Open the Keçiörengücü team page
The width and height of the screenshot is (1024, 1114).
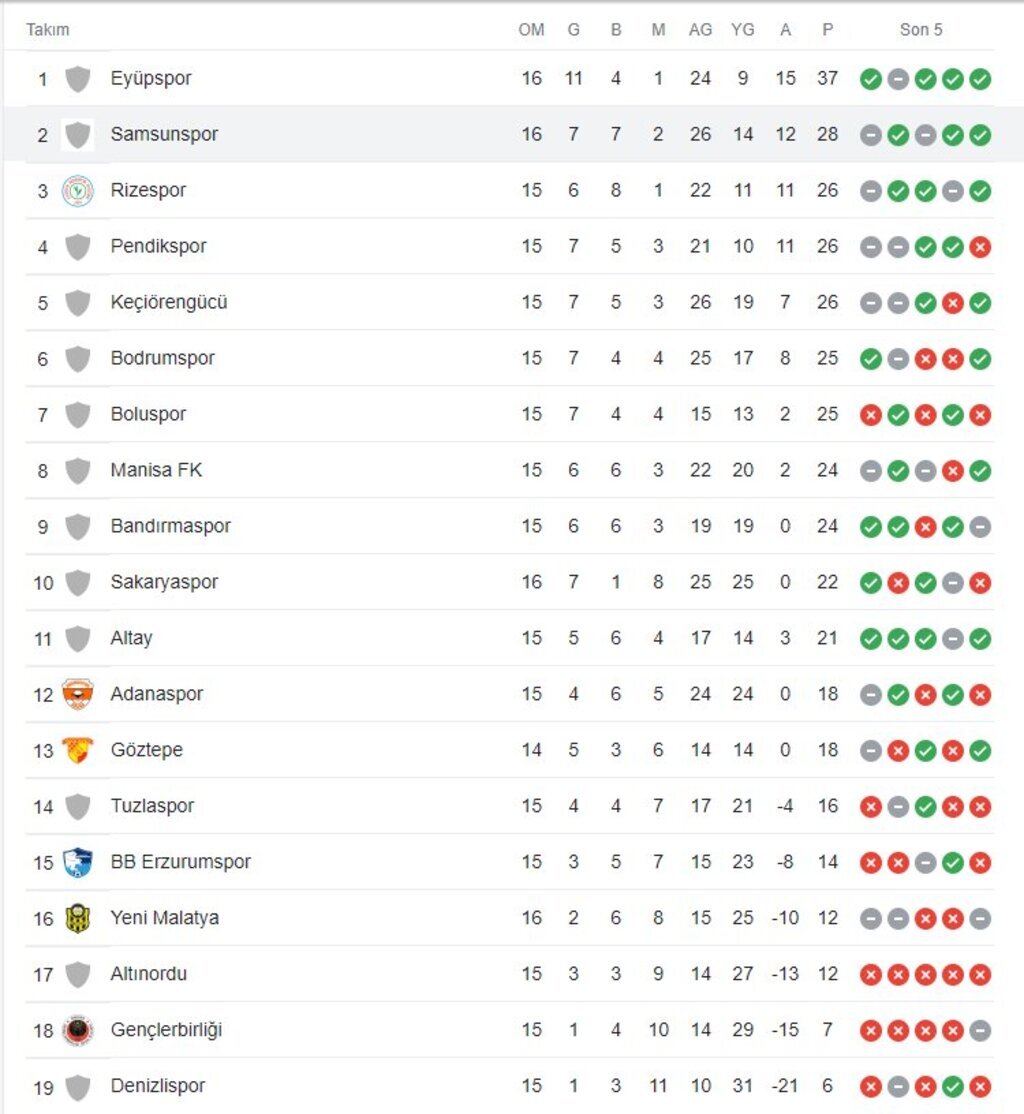[169, 302]
